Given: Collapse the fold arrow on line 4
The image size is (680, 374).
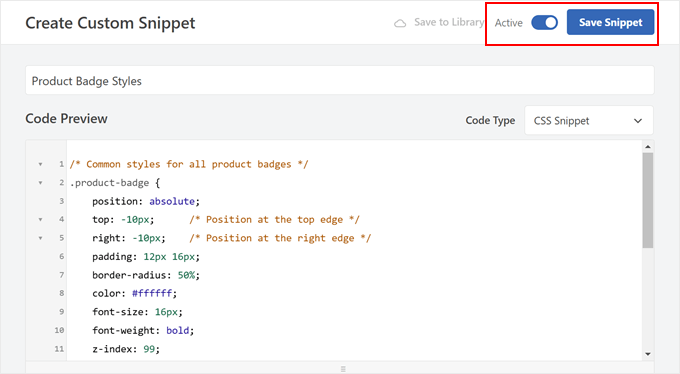Looking at the screenshot, I should click(x=40, y=220).
